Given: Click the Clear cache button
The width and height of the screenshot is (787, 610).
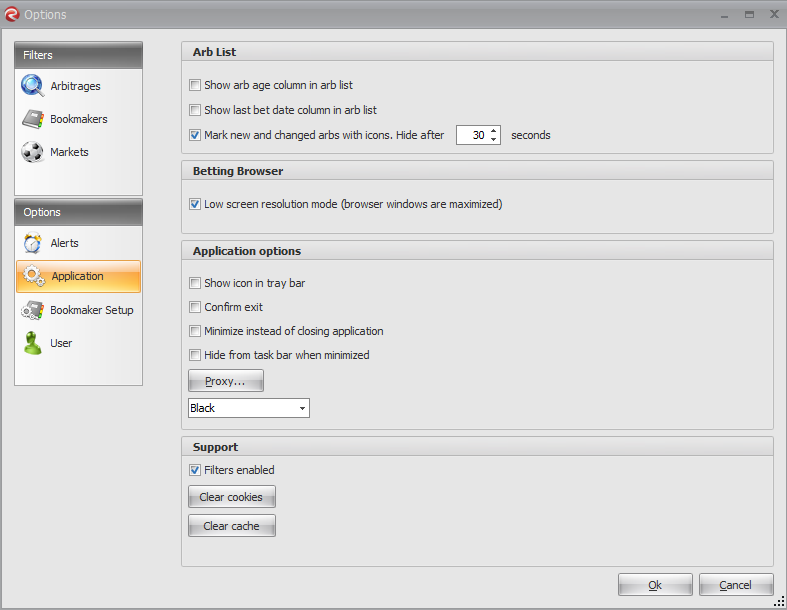Looking at the screenshot, I should point(231,526).
